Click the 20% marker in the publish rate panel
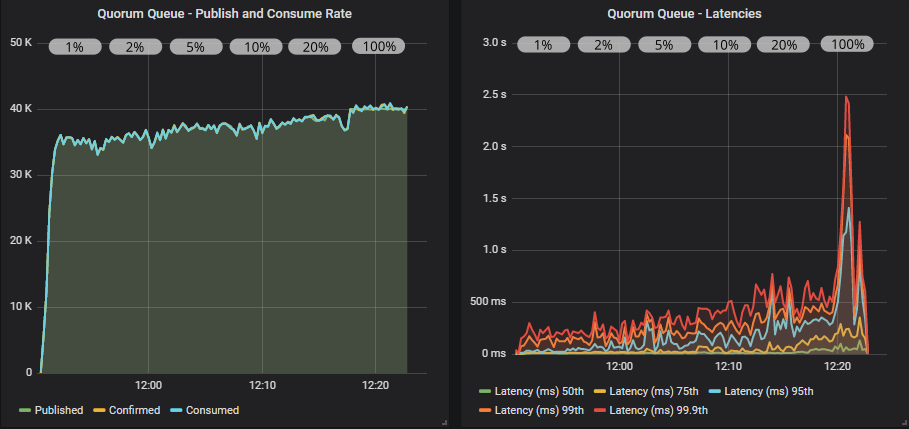This screenshot has height=429, width=909. [x=314, y=47]
